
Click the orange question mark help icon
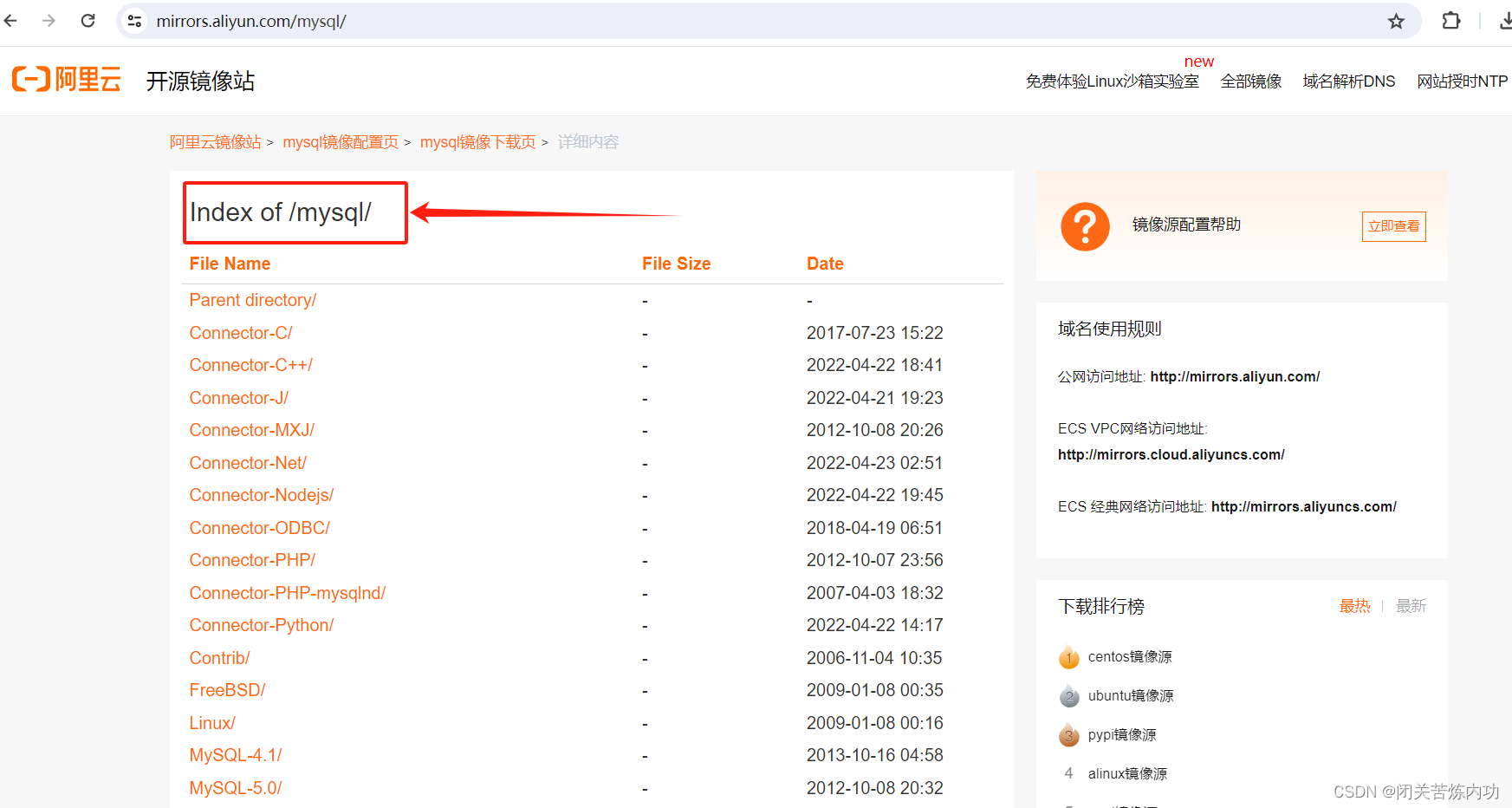click(x=1085, y=226)
